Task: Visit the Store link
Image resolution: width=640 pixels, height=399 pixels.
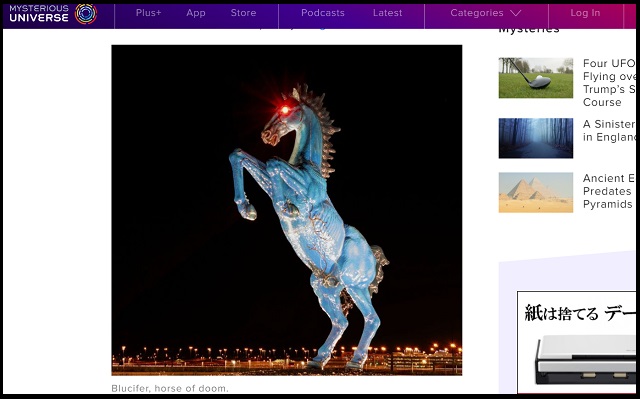Action: point(243,13)
